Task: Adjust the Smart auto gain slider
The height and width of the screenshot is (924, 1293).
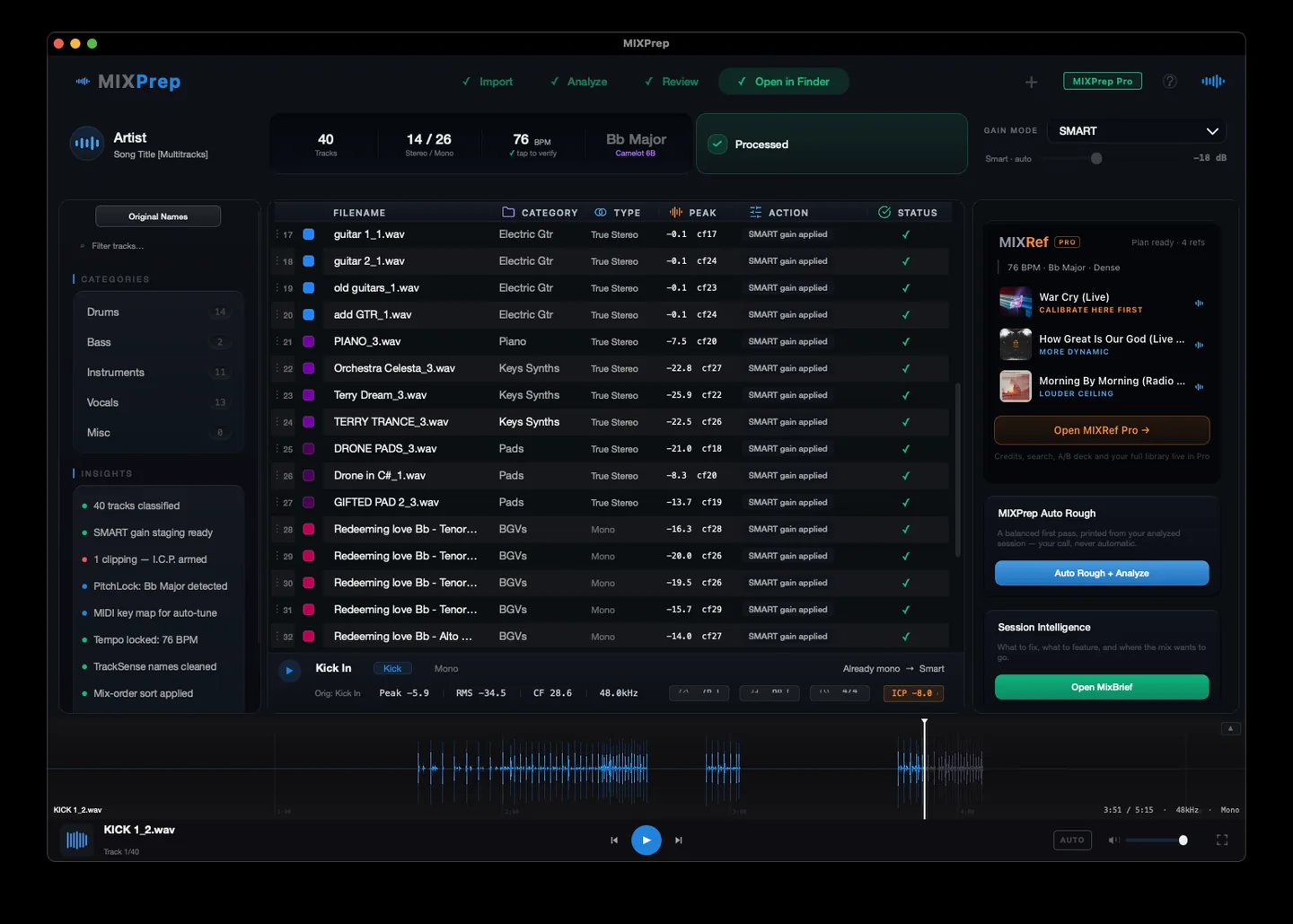Action: coord(1096,159)
